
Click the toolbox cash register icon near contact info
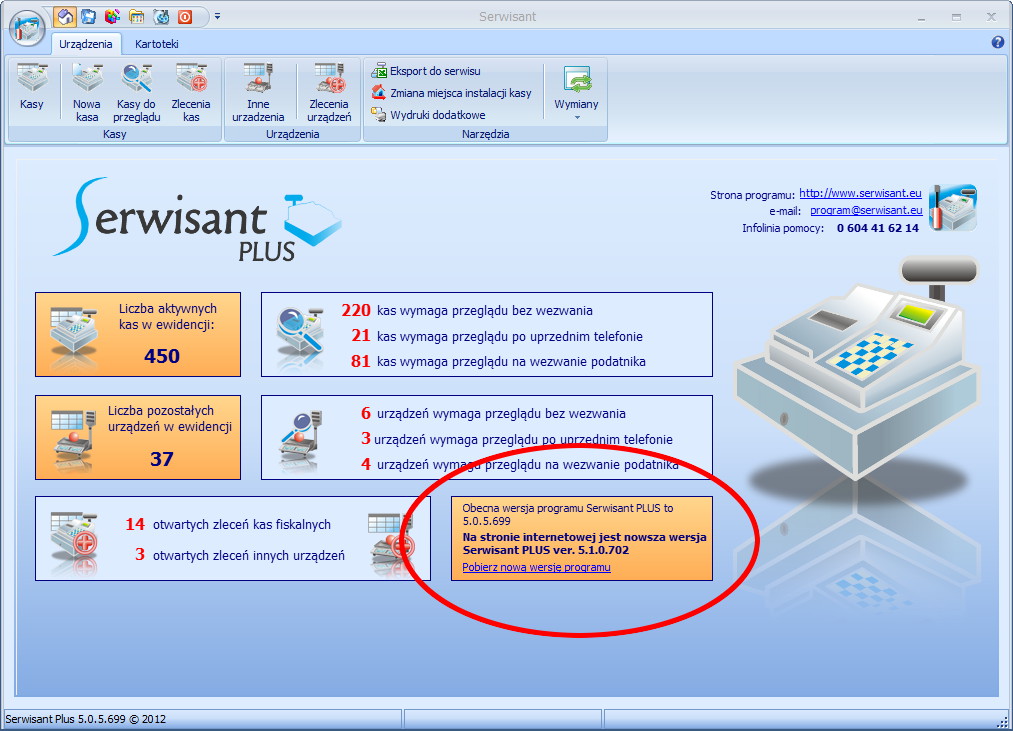click(953, 207)
